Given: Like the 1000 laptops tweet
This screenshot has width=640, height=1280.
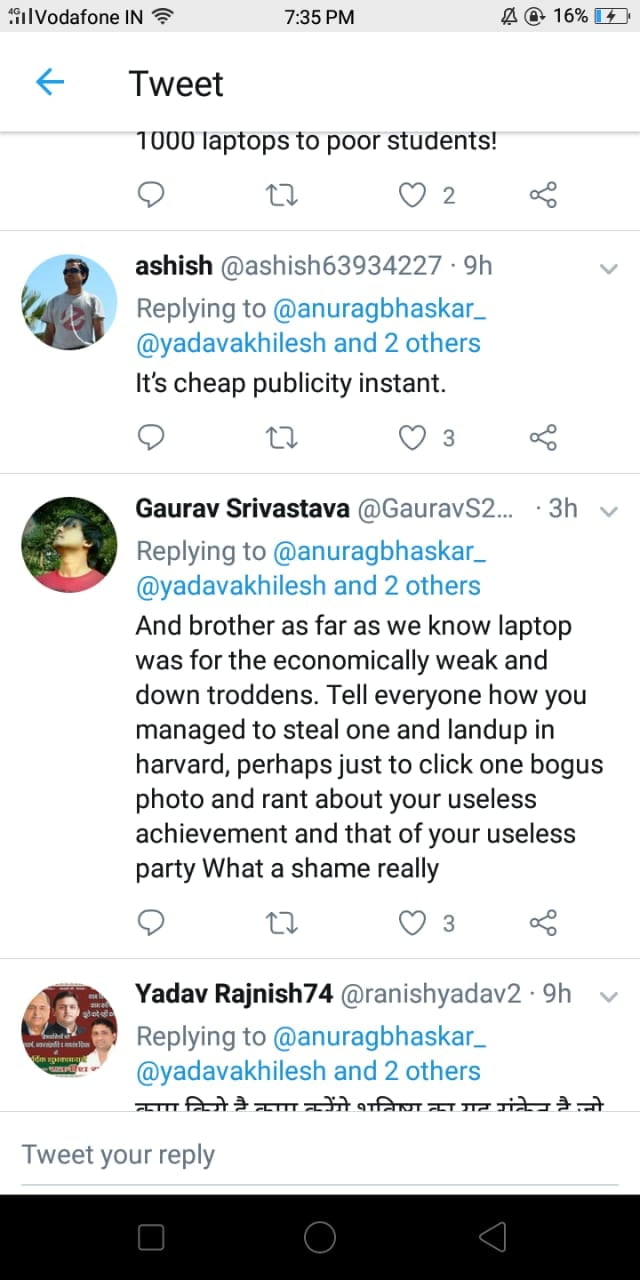Looking at the screenshot, I should (x=413, y=195).
